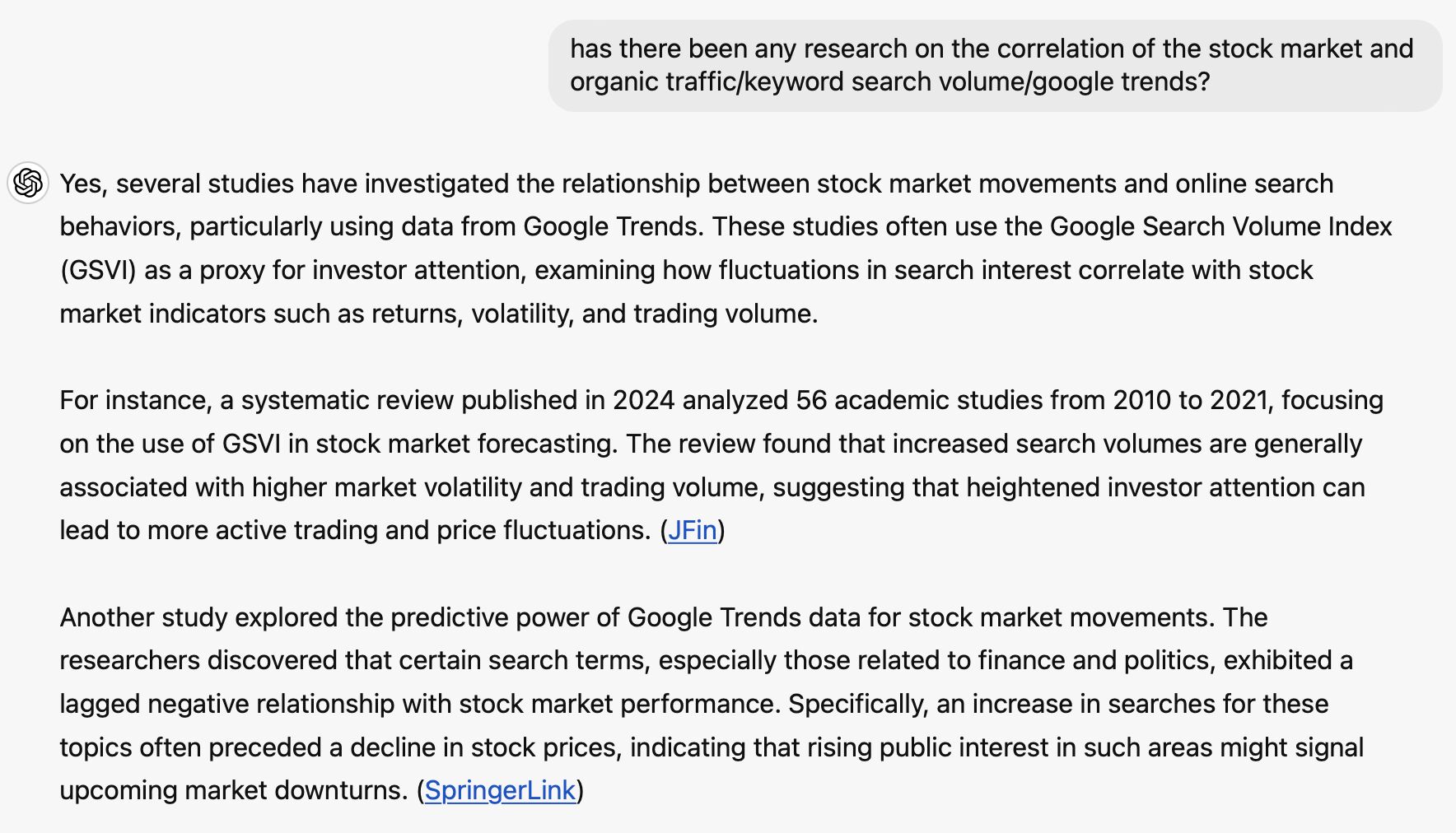Click the parenthesized SpringerLink citation
Viewport: 1456px width, 833px height.
(x=501, y=789)
